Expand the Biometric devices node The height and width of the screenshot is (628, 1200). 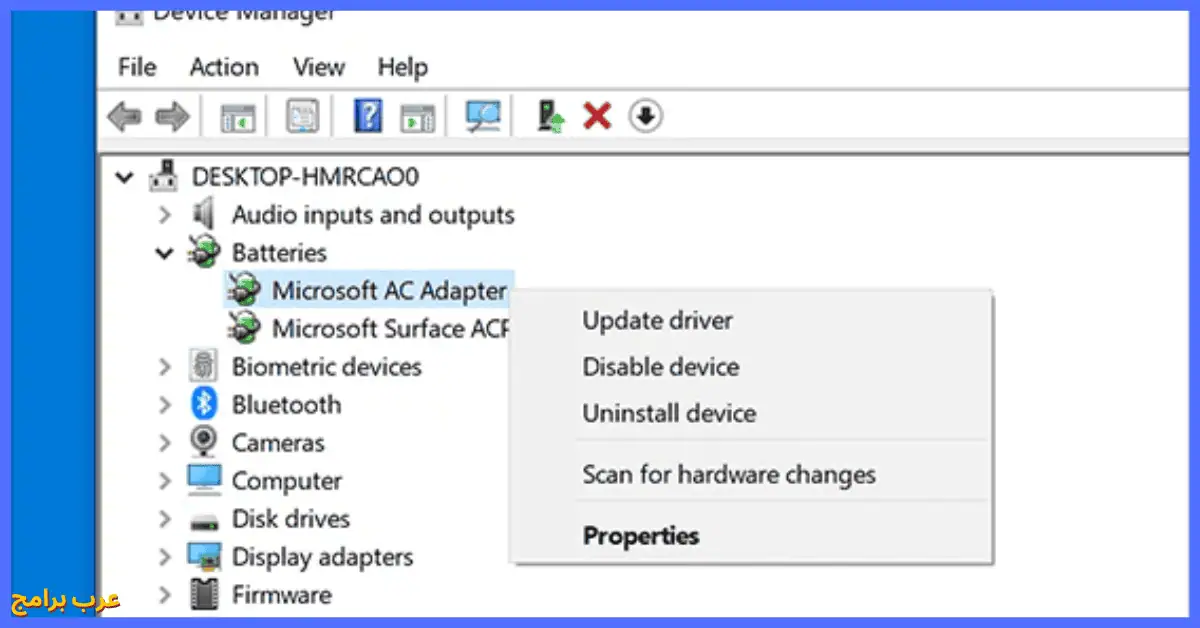(165, 367)
